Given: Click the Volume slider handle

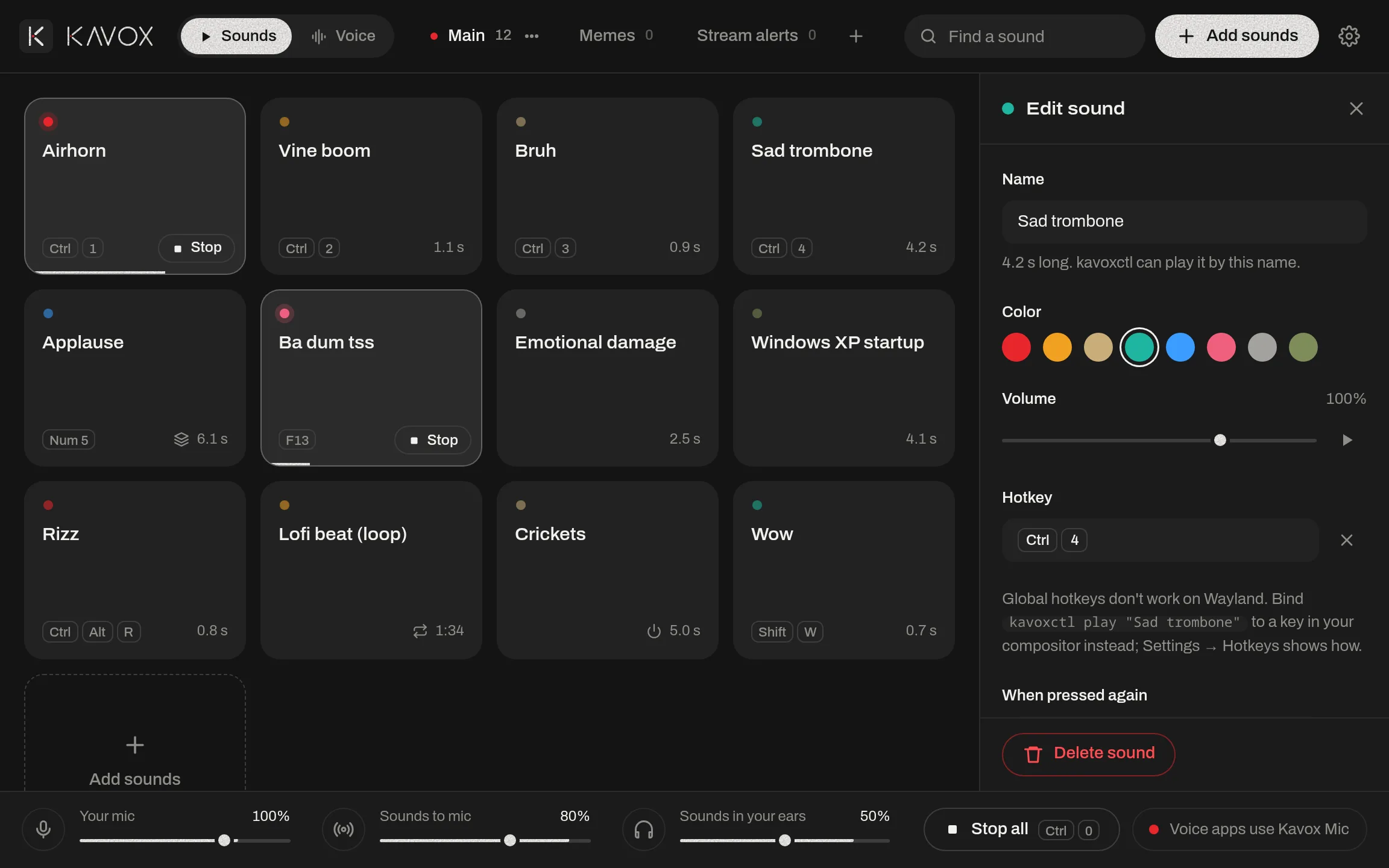Looking at the screenshot, I should 1220,440.
